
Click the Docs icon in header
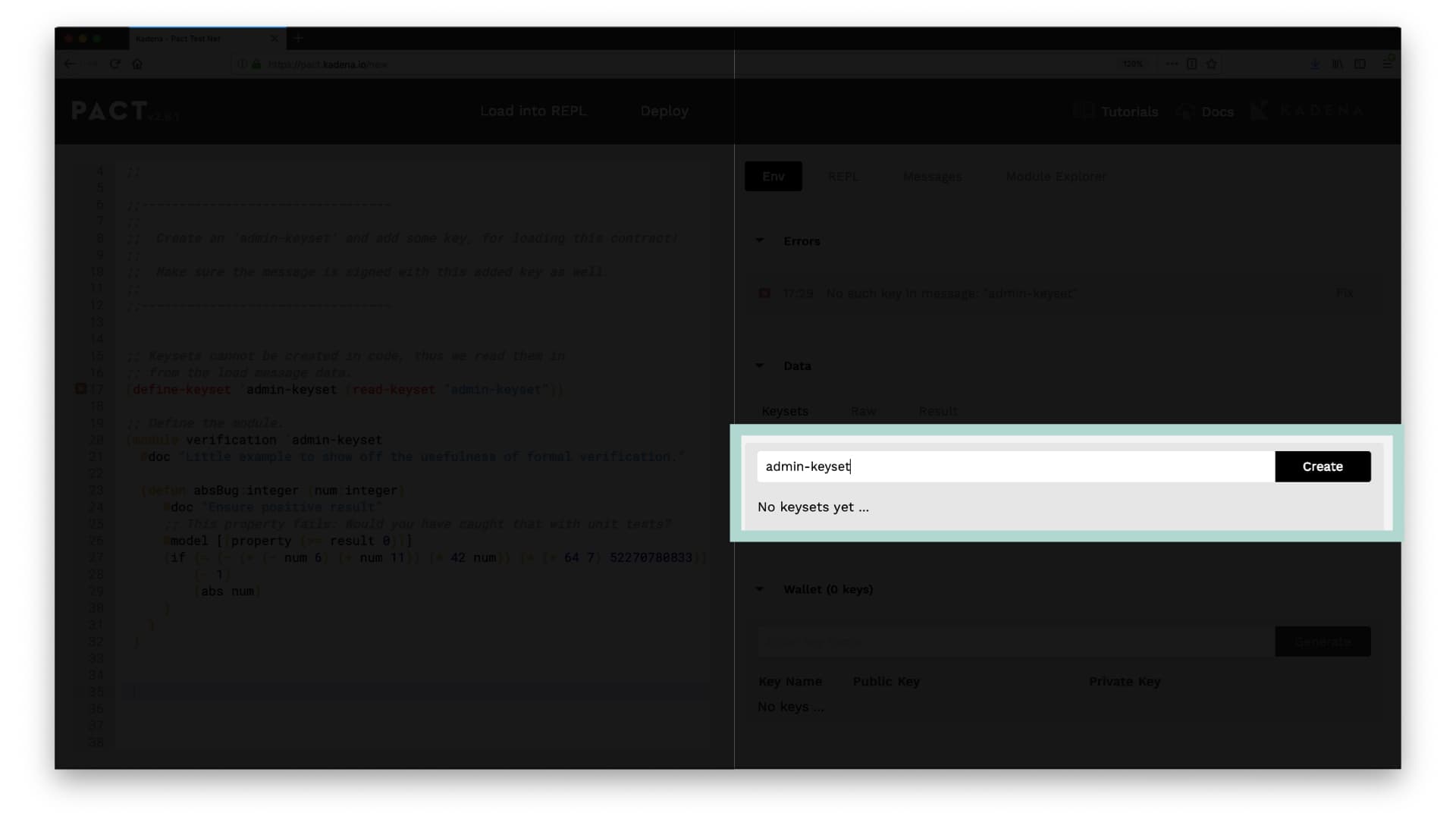(x=1185, y=111)
